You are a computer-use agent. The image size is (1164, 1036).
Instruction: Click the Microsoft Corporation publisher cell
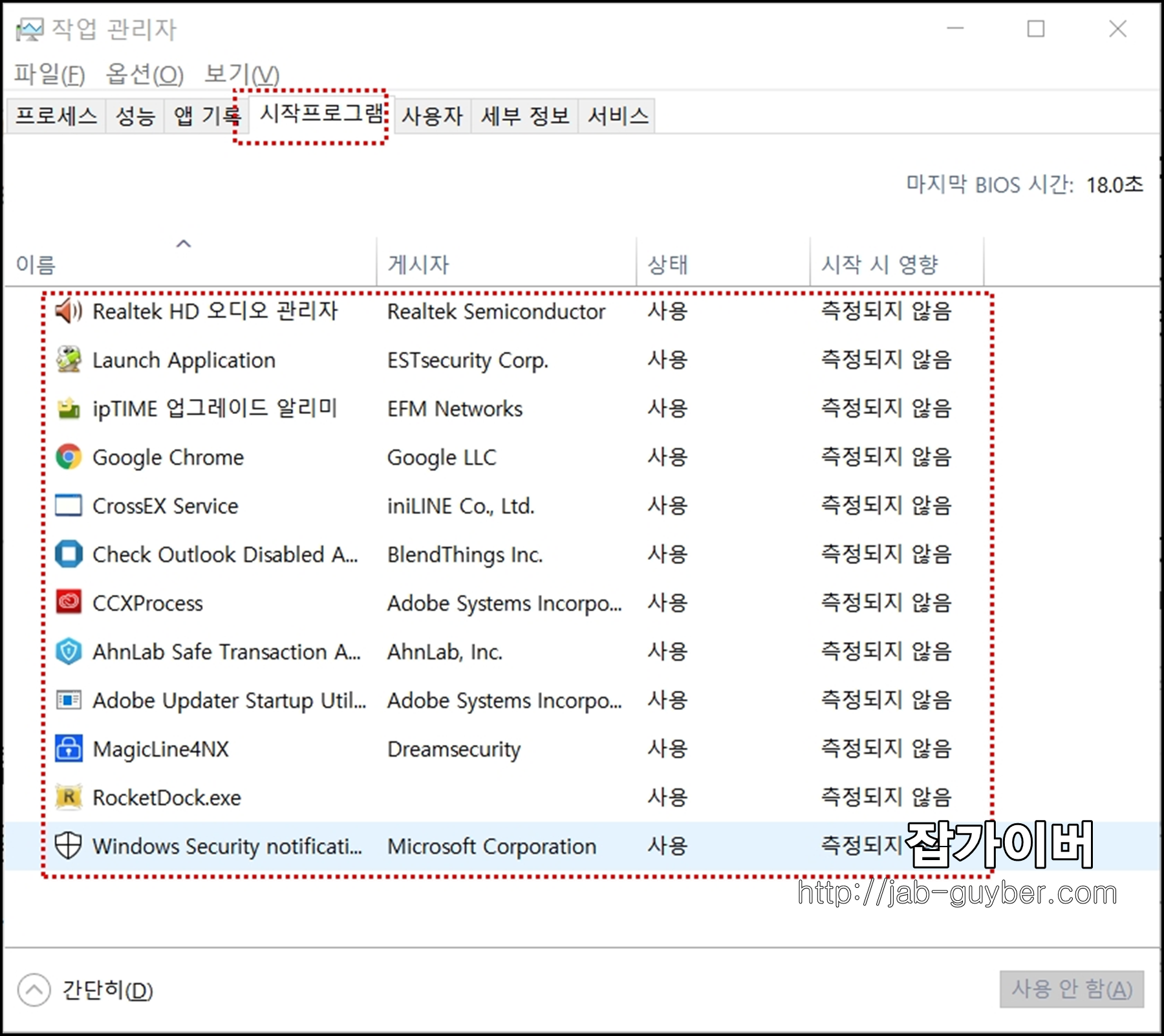pos(491,847)
